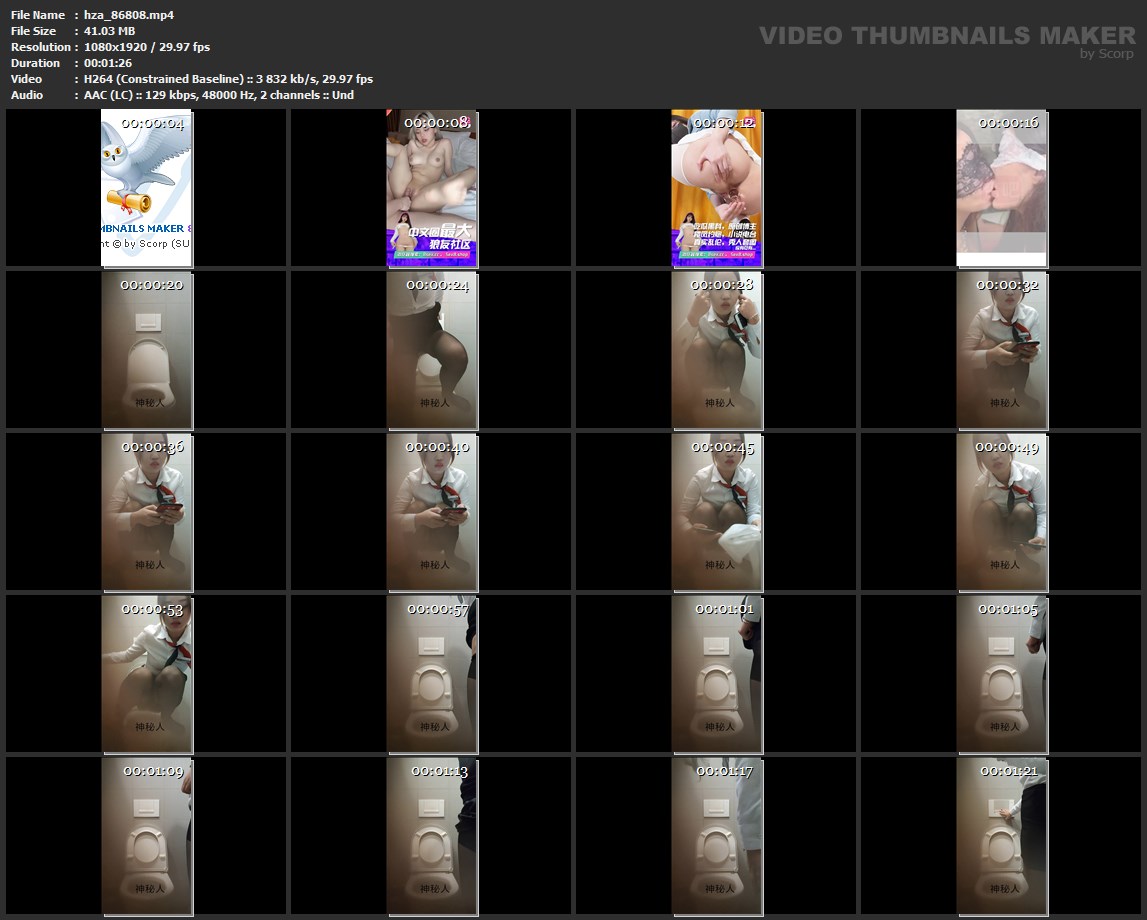Select the file size value 41.03 MB
This screenshot has width=1147, height=920.
pyautogui.click(x=110, y=31)
